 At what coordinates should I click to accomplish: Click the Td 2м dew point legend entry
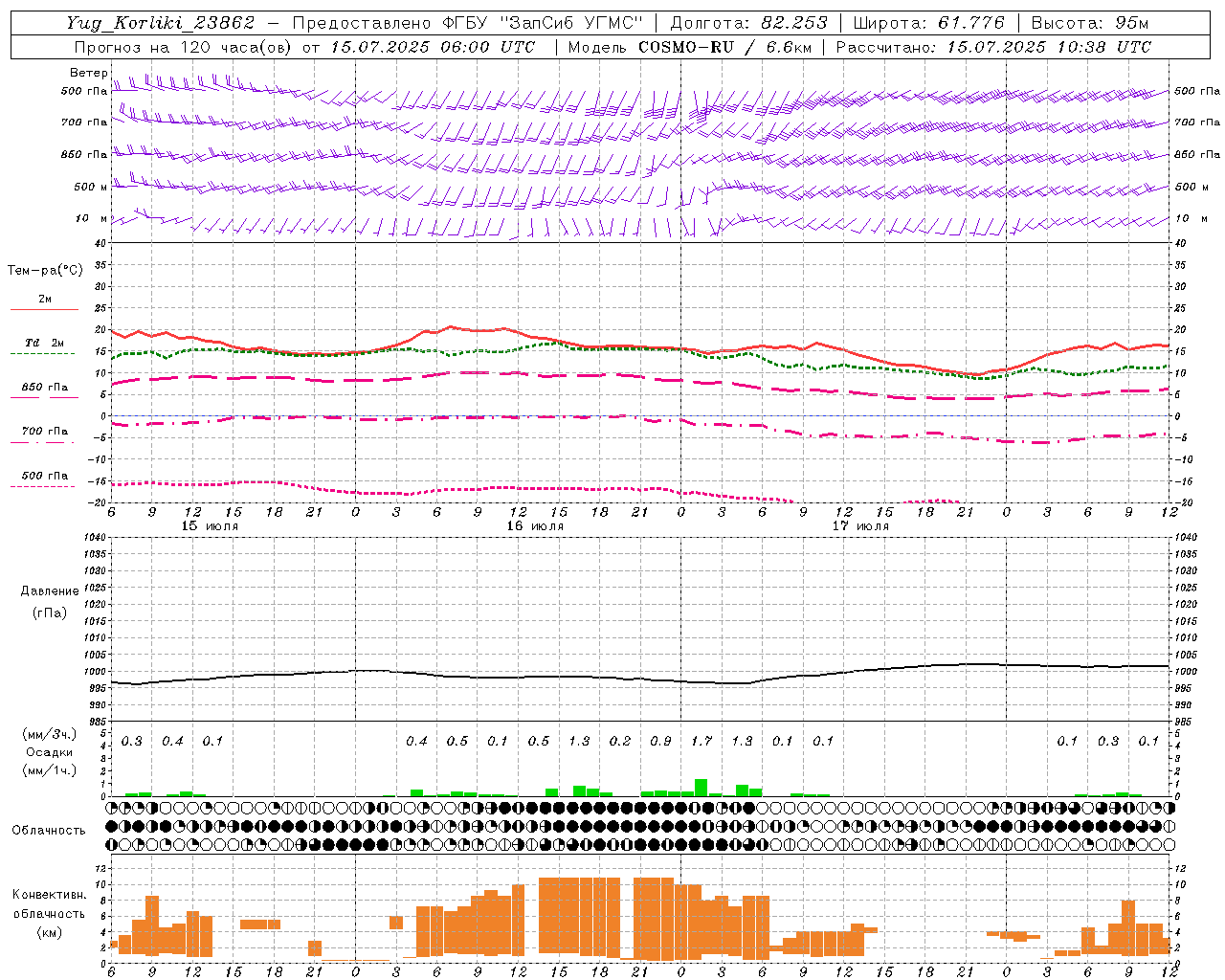tap(44, 343)
